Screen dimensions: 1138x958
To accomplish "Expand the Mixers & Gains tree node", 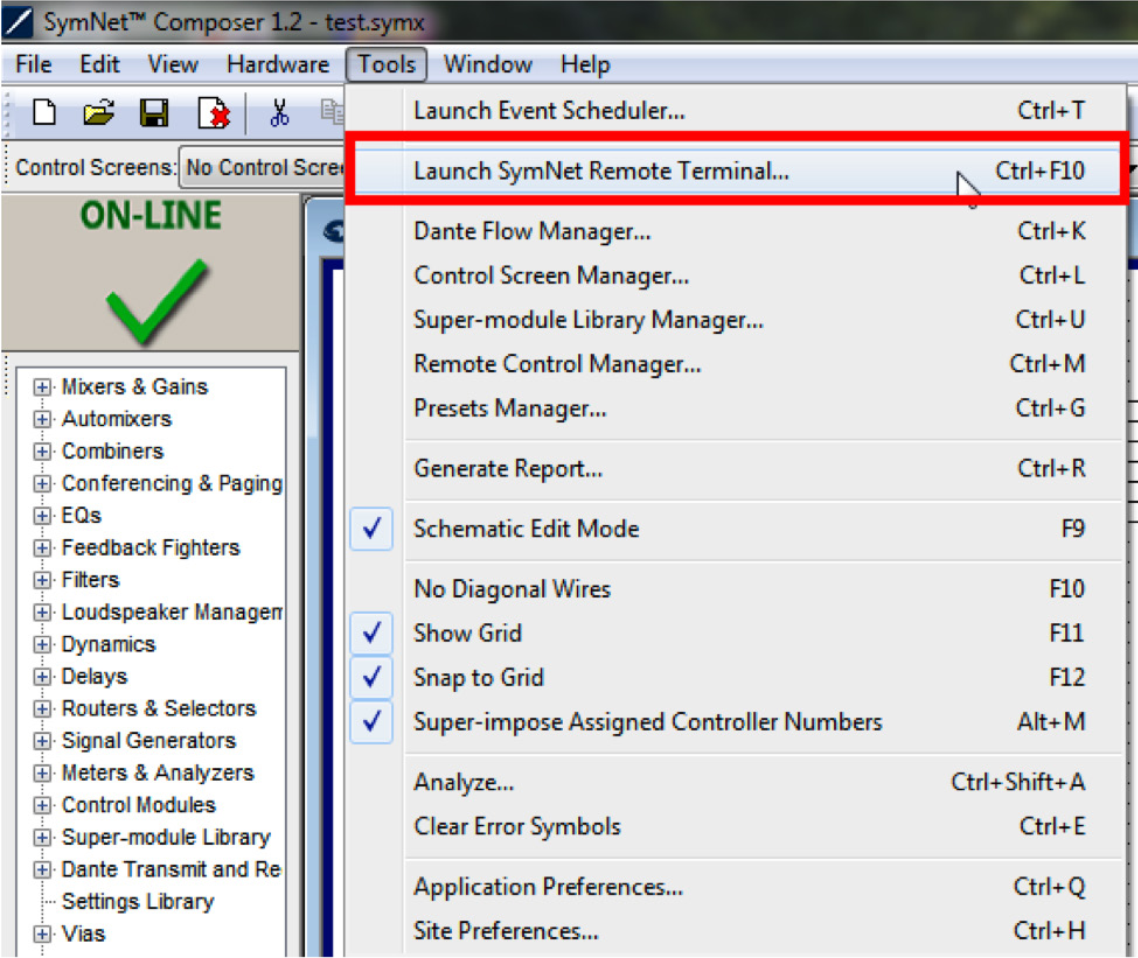I will tap(42, 387).
